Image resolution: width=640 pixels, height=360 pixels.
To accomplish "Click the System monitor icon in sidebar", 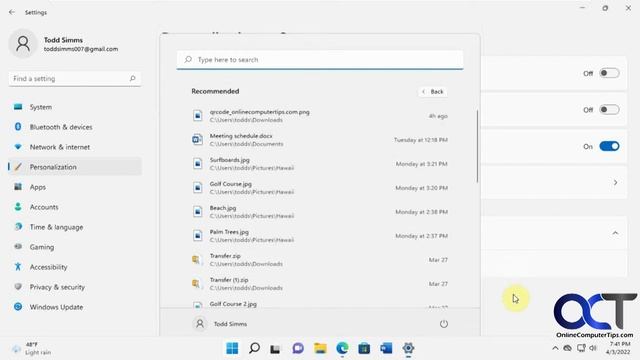I will (18, 107).
